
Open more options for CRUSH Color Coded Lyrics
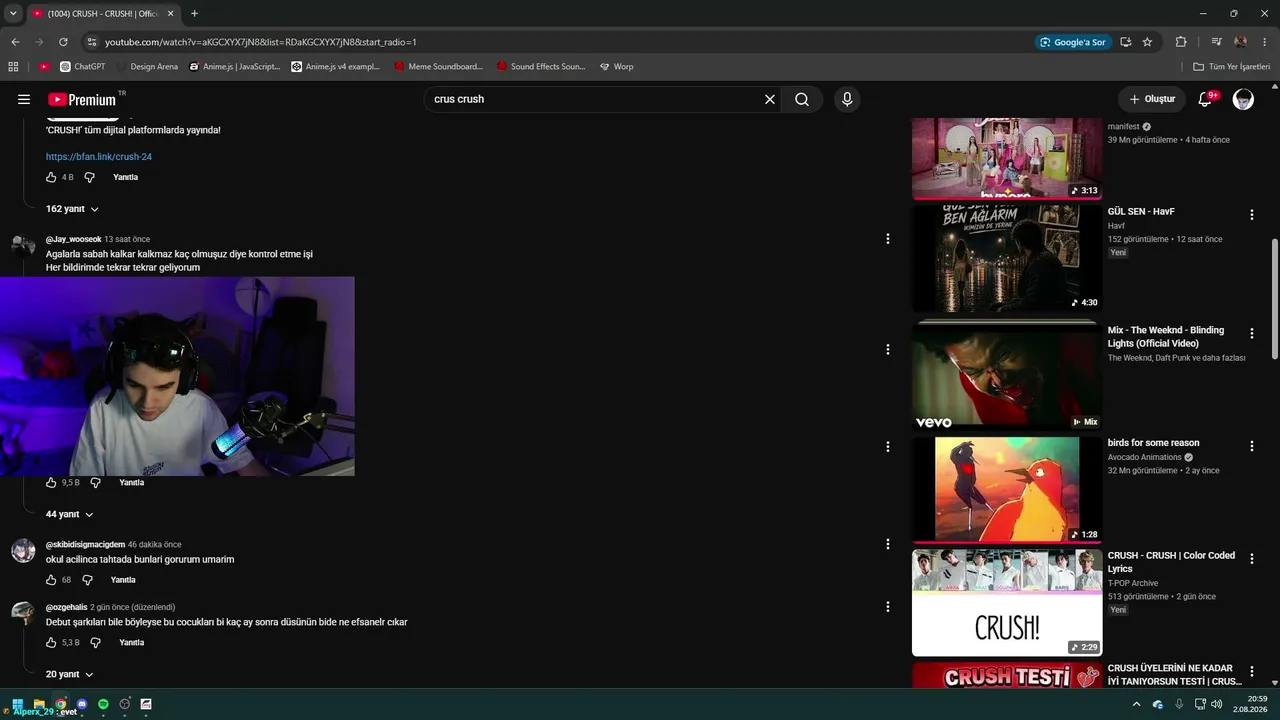click(x=1251, y=559)
